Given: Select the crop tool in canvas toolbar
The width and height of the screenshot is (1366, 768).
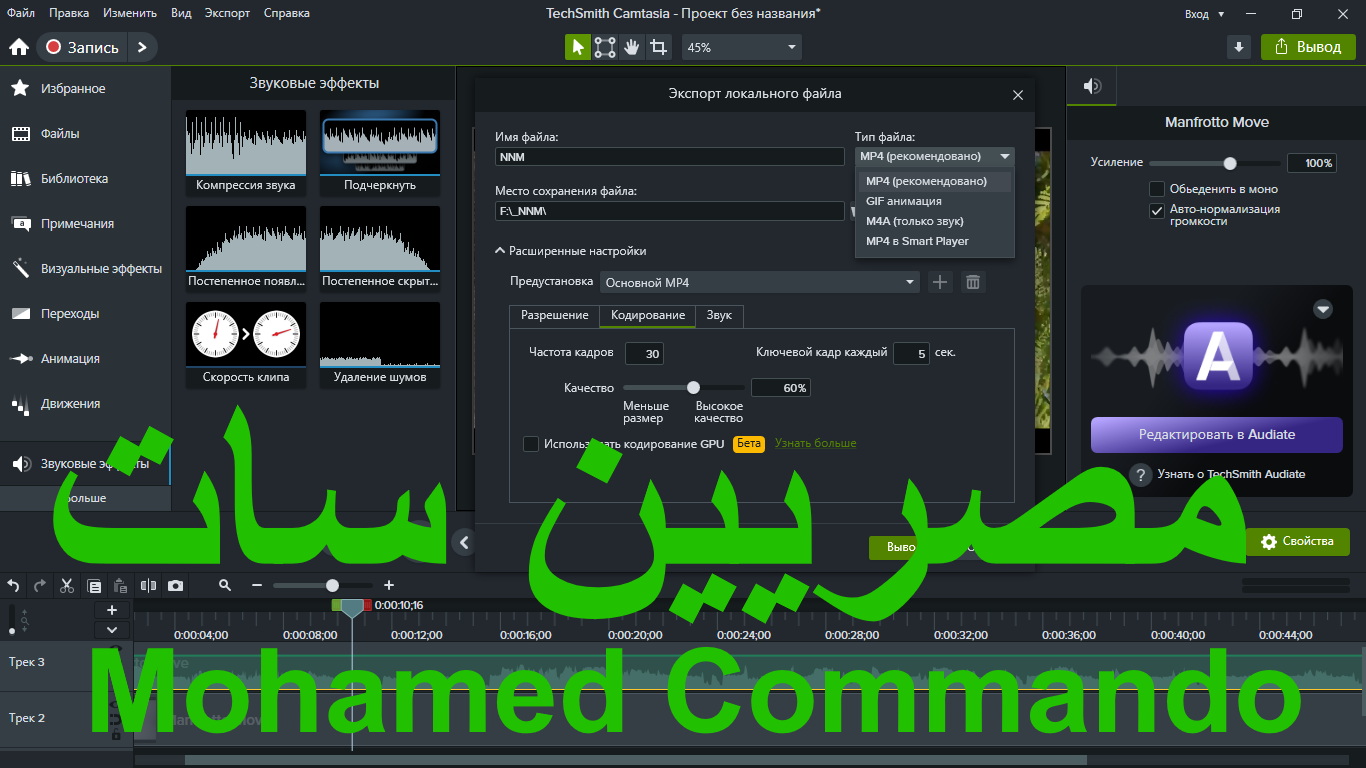Looking at the screenshot, I should click(x=658, y=47).
